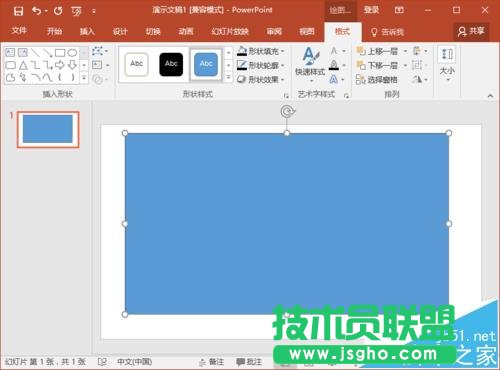Select the oval shape in gallery
Image resolution: width=500 pixels, height=370 pixels.
[72, 52]
